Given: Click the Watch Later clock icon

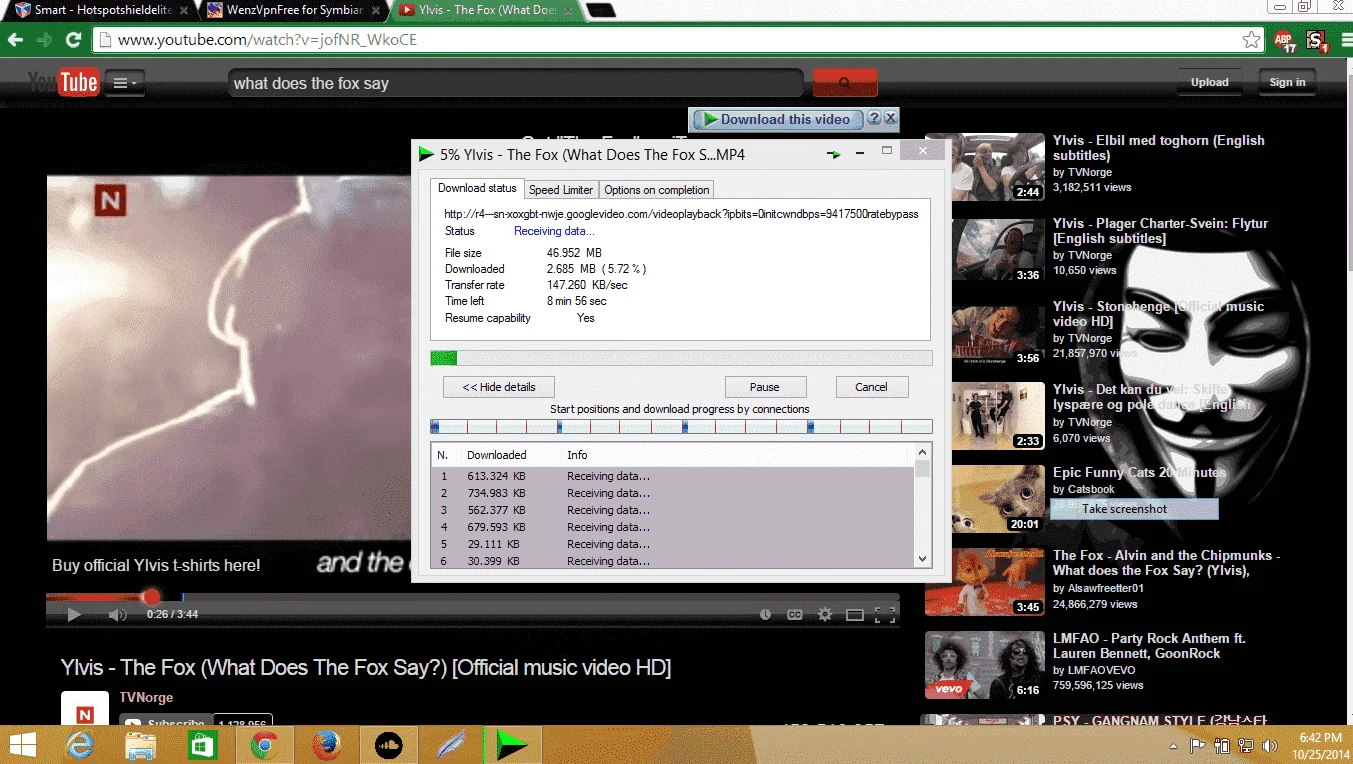Looking at the screenshot, I should (766, 615).
